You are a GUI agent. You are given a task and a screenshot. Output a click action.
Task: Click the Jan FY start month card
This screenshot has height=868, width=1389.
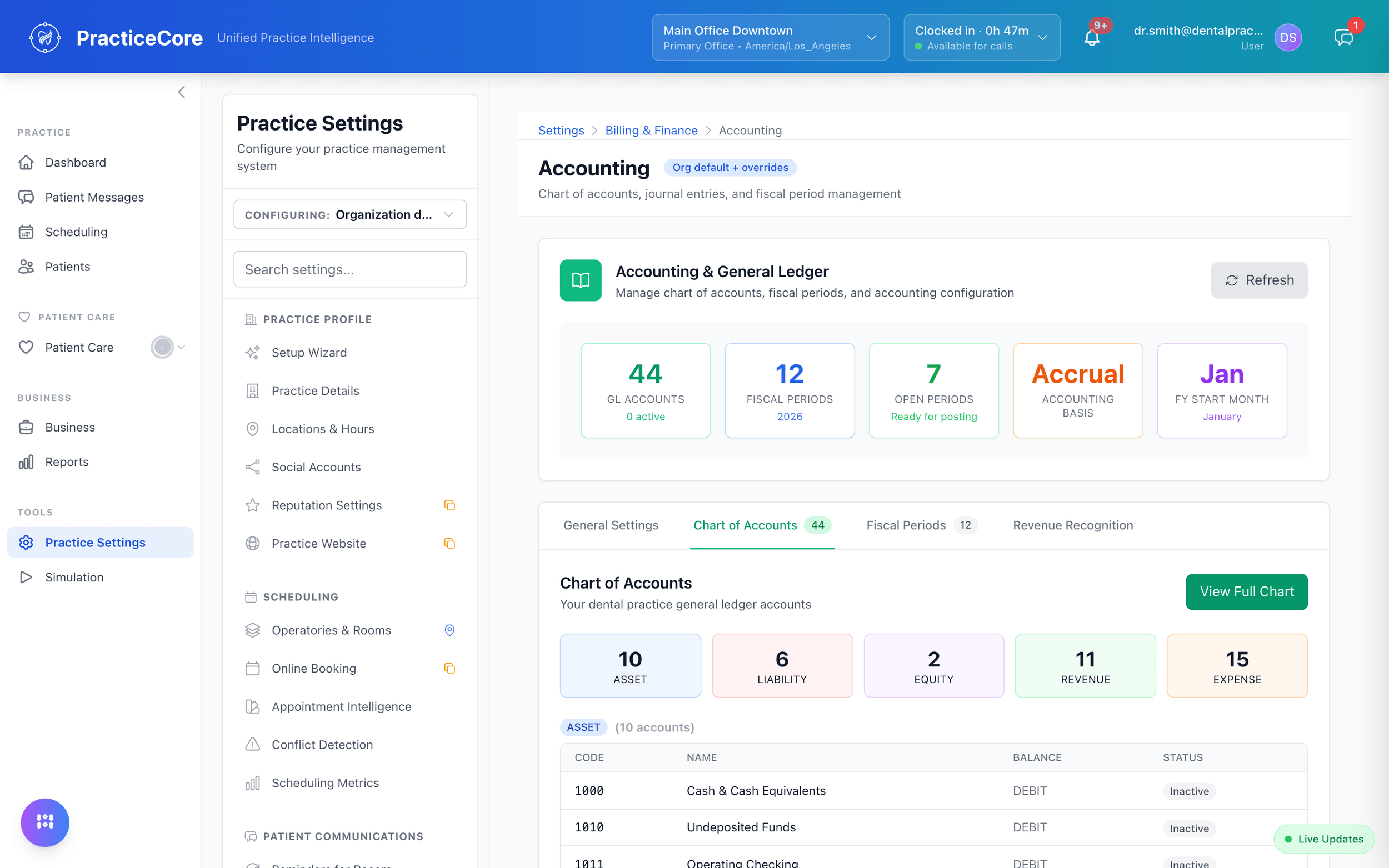point(1222,390)
